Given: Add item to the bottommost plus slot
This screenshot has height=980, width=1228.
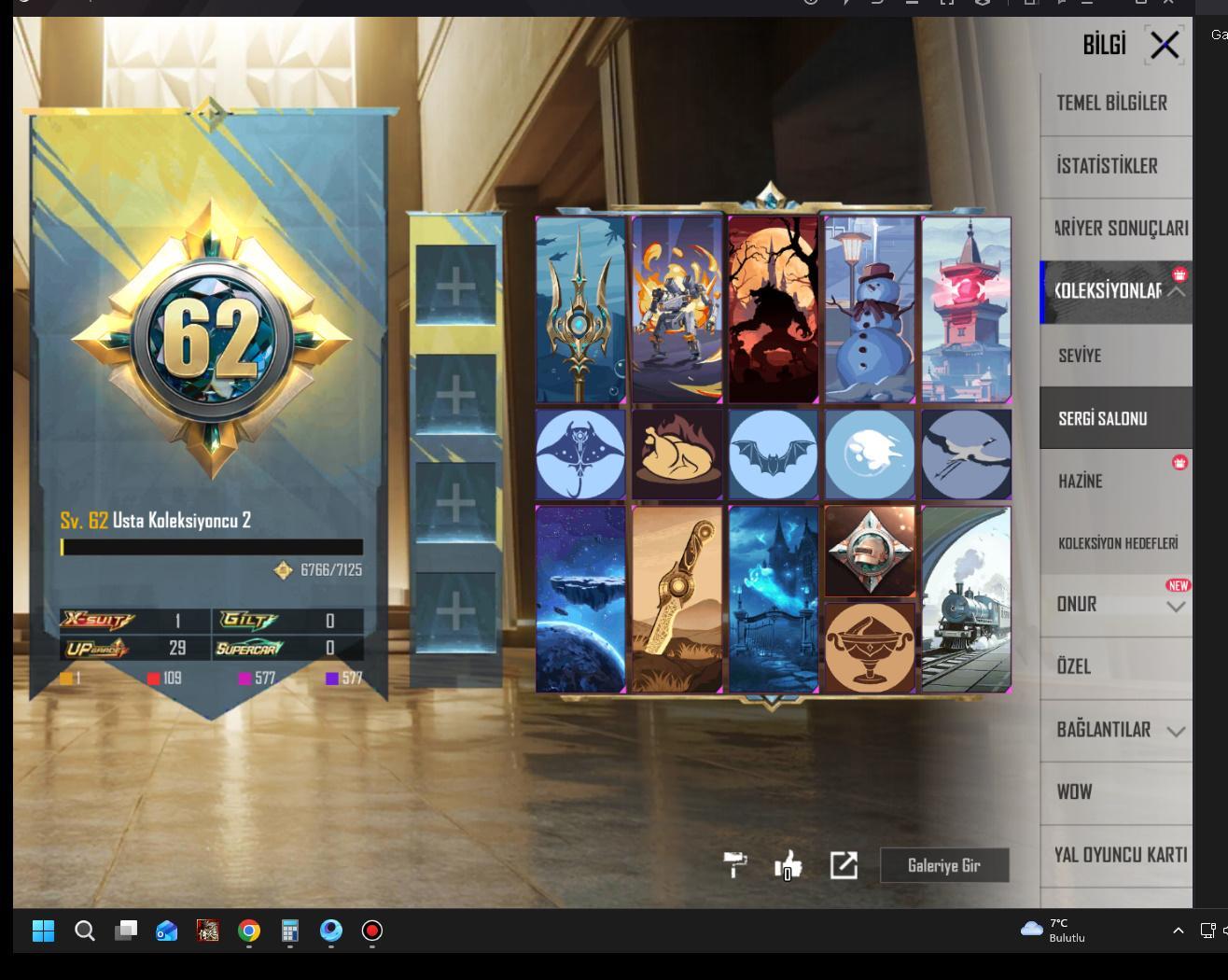Looking at the screenshot, I should pyautogui.click(x=455, y=612).
